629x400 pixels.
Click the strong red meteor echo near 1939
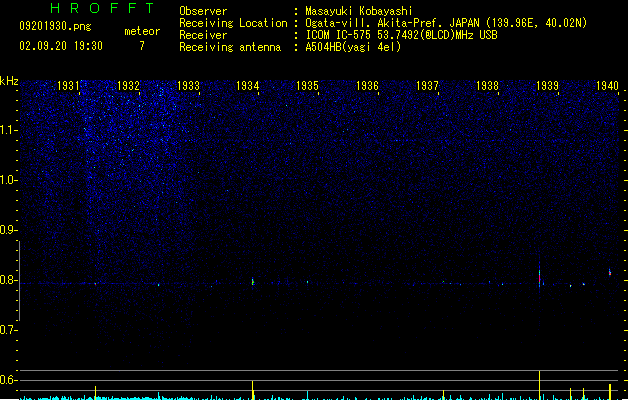pos(540,277)
